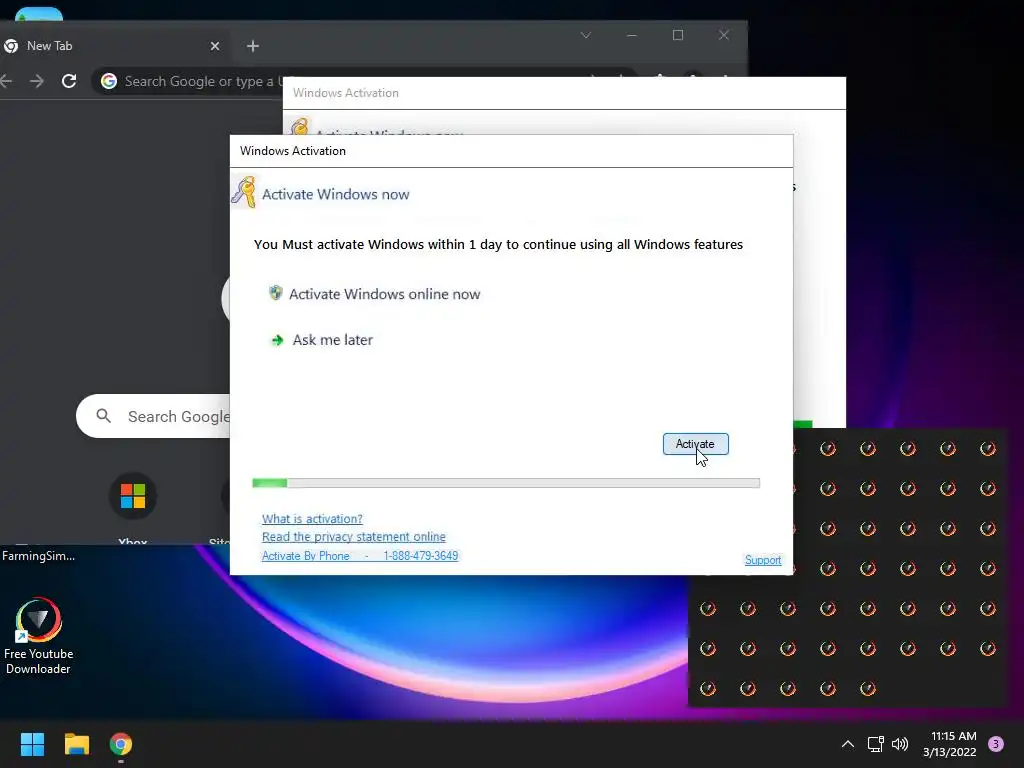Image resolution: width=1024 pixels, height=768 pixels.
Task: Click the Google search box on the page
Action: 154,416
